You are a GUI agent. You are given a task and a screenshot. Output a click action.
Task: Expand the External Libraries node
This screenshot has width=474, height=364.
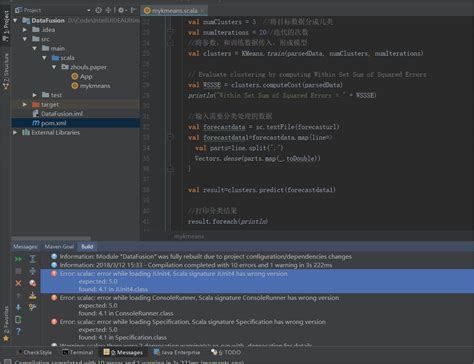coord(15,132)
